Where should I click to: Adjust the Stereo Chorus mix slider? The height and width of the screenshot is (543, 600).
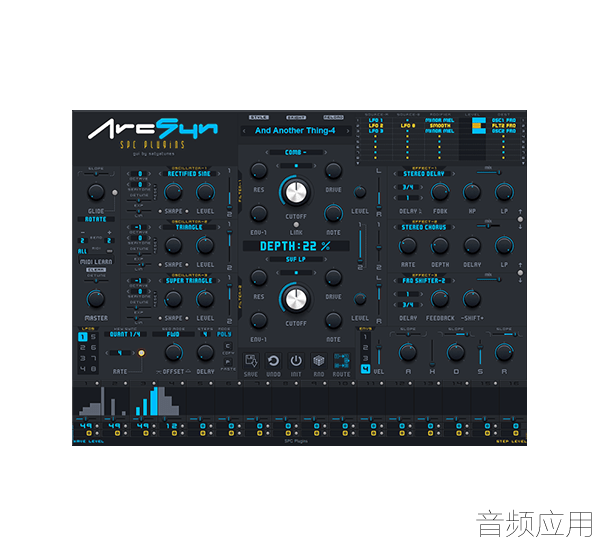489,226
